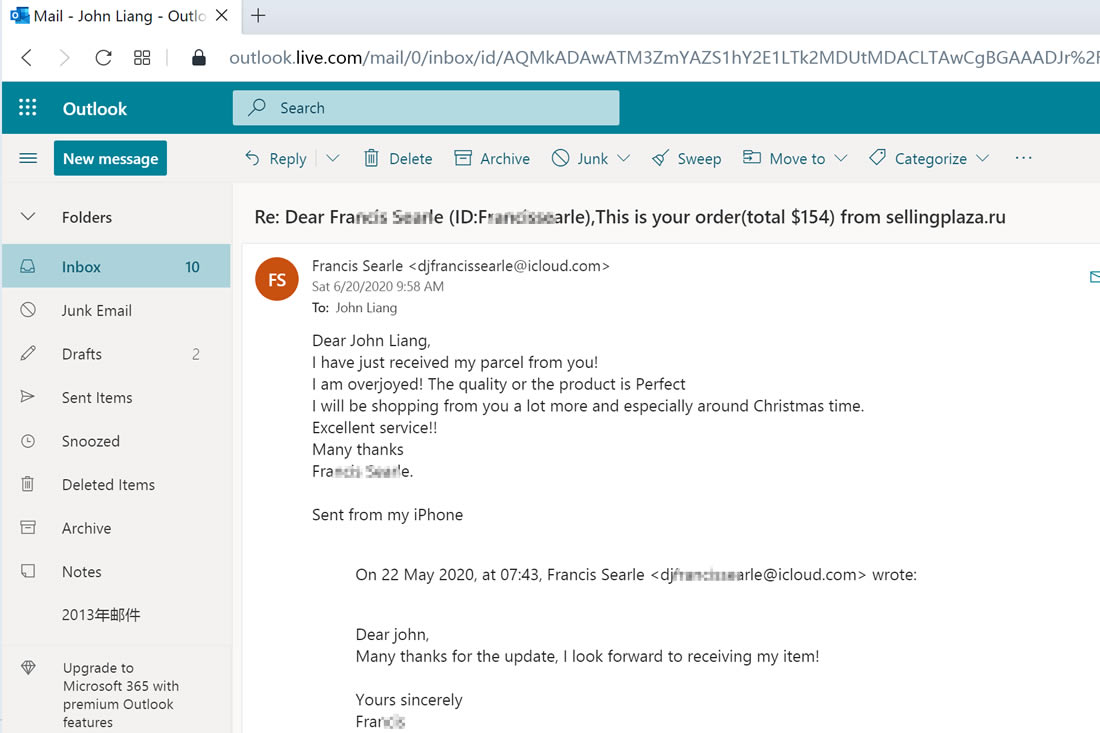Image resolution: width=1100 pixels, height=733 pixels.
Task: Delete this email
Action: (398, 159)
